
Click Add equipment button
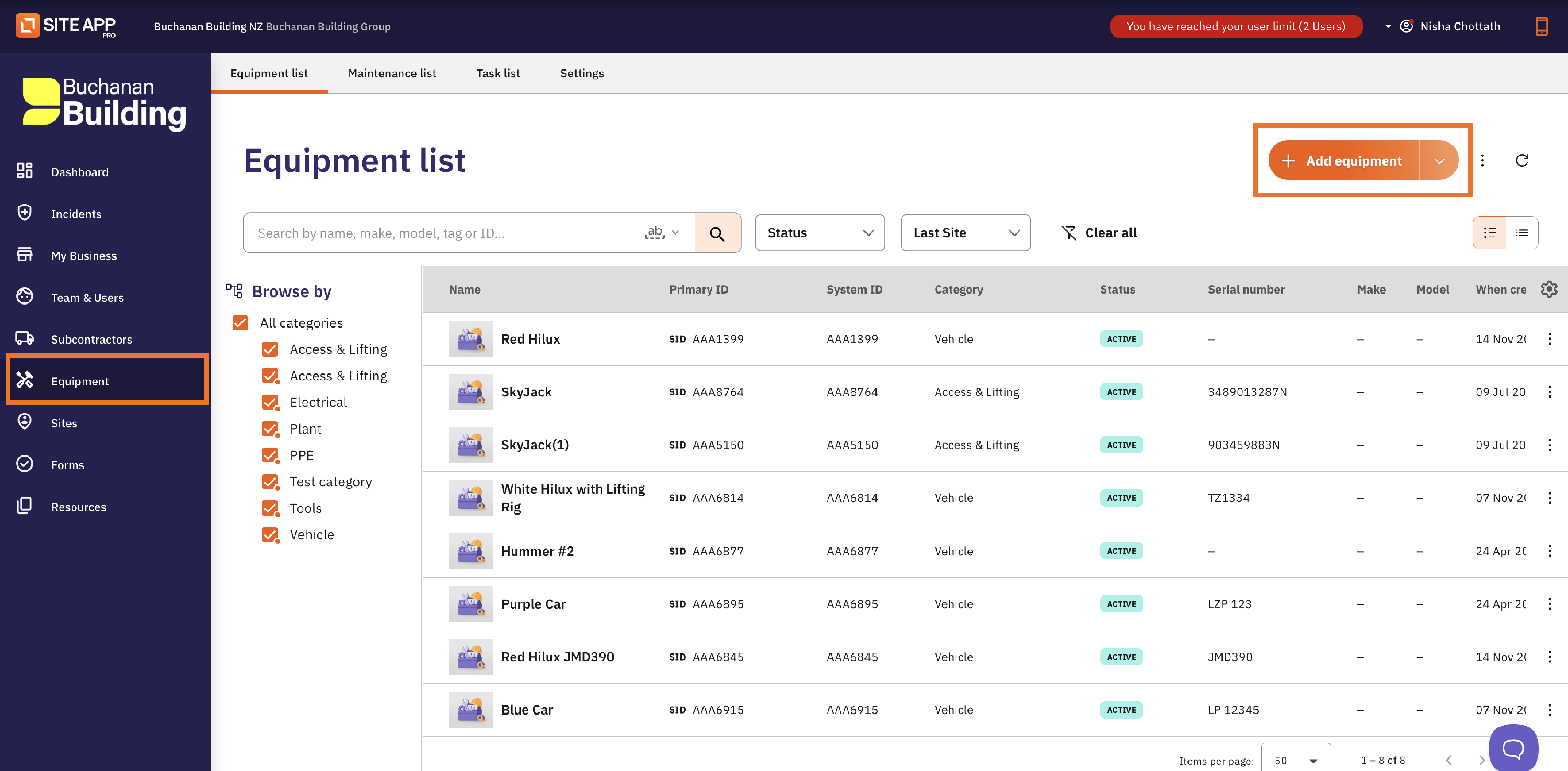pyautogui.click(x=1343, y=161)
